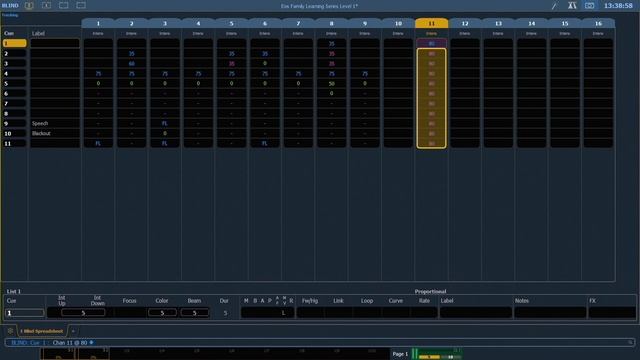
Task: Select cue 1 row in the cue column
Action: (x=14, y=43)
